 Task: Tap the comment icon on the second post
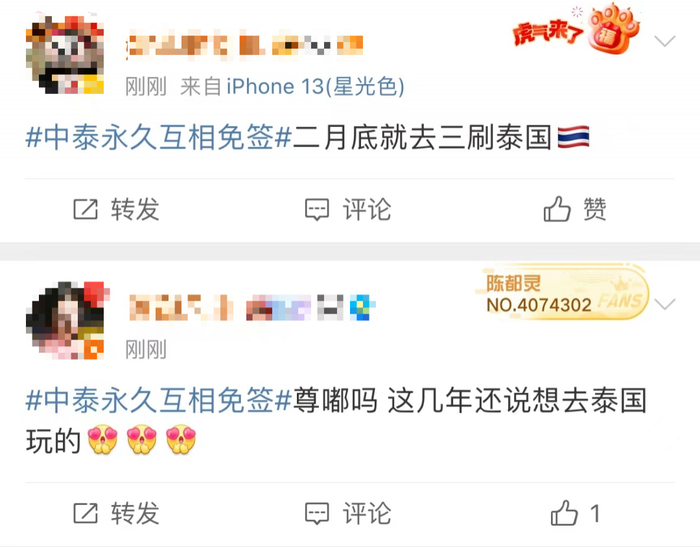pos(317,514)
